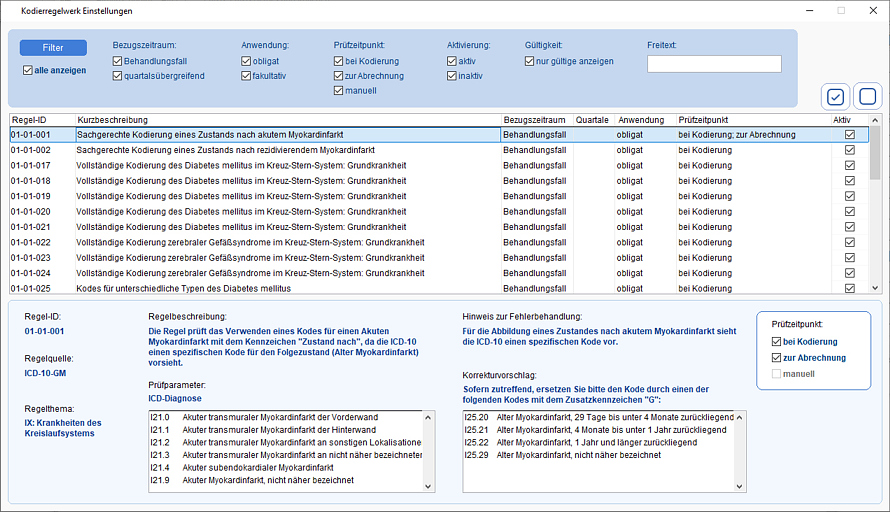Click the blue Filter button
This screenshot has width=890, height=512.
point(53,48)
